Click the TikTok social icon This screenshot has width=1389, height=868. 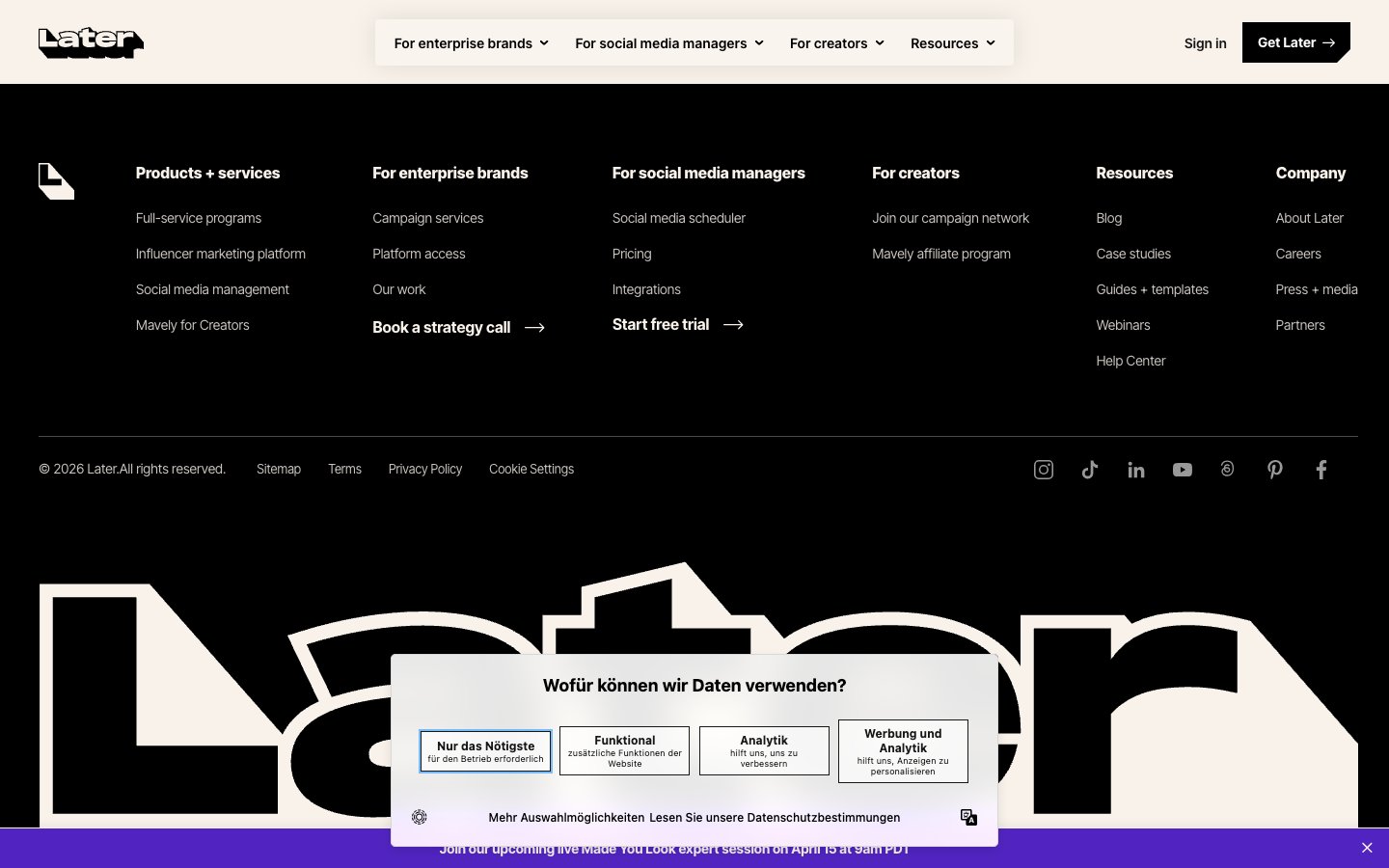(x=1089, y=470)
